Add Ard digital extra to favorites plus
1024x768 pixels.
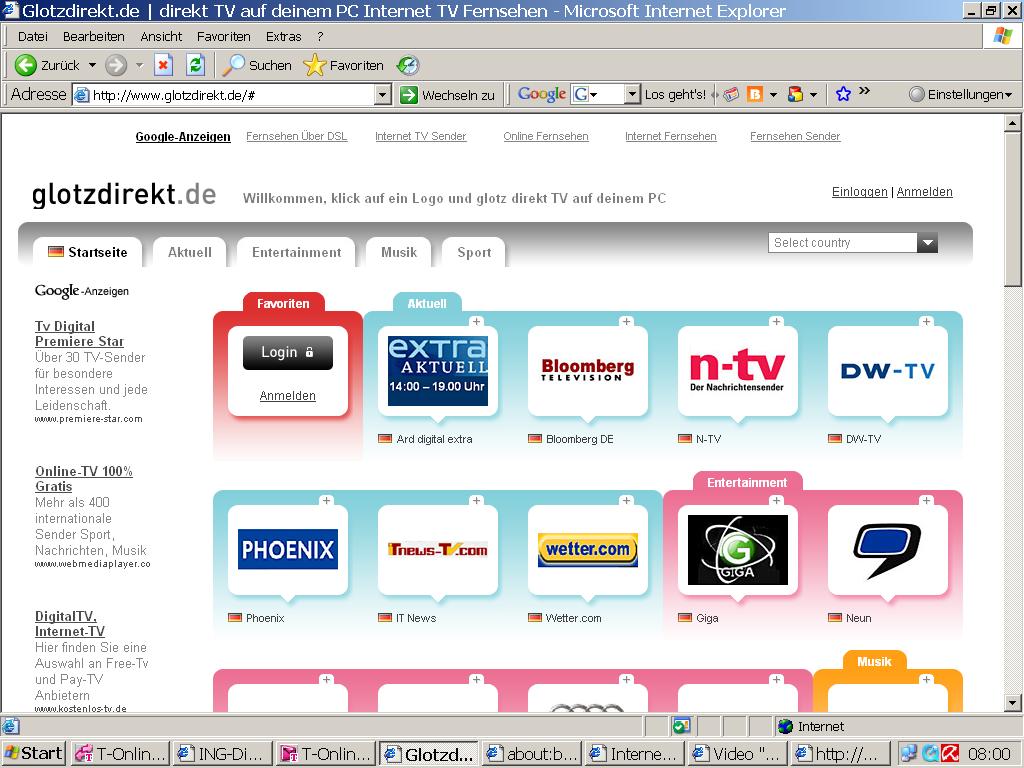click(477, 321)
